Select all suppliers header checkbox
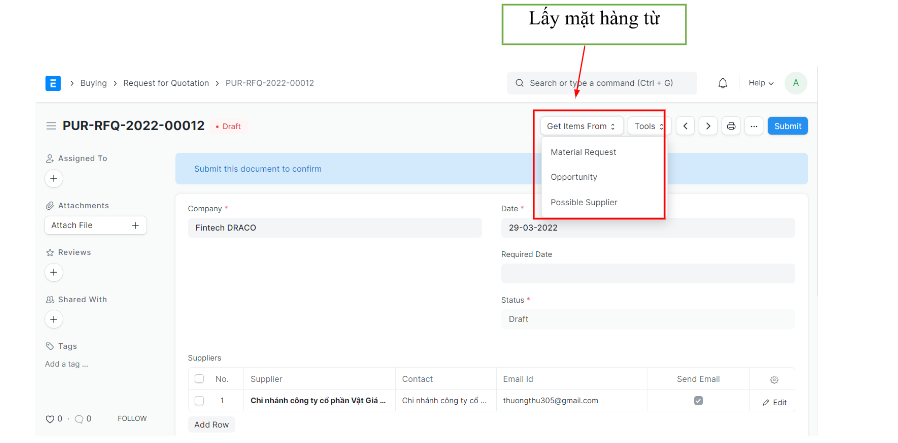Screen dimensions: 898x443 [199, 379]
